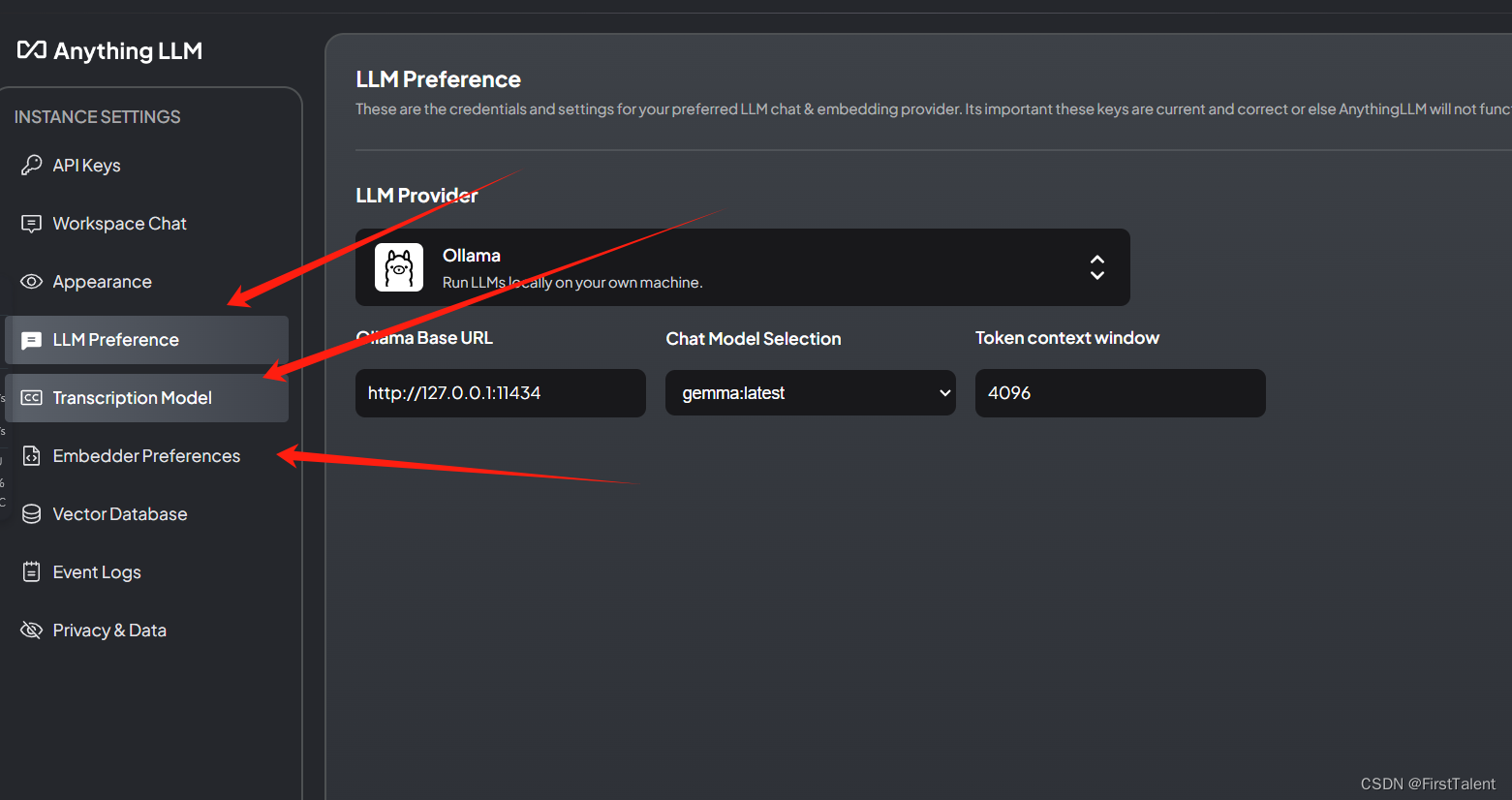1512x800 pixels.
Task: Click the API Keys key icon
Action: tap(31, 166)
